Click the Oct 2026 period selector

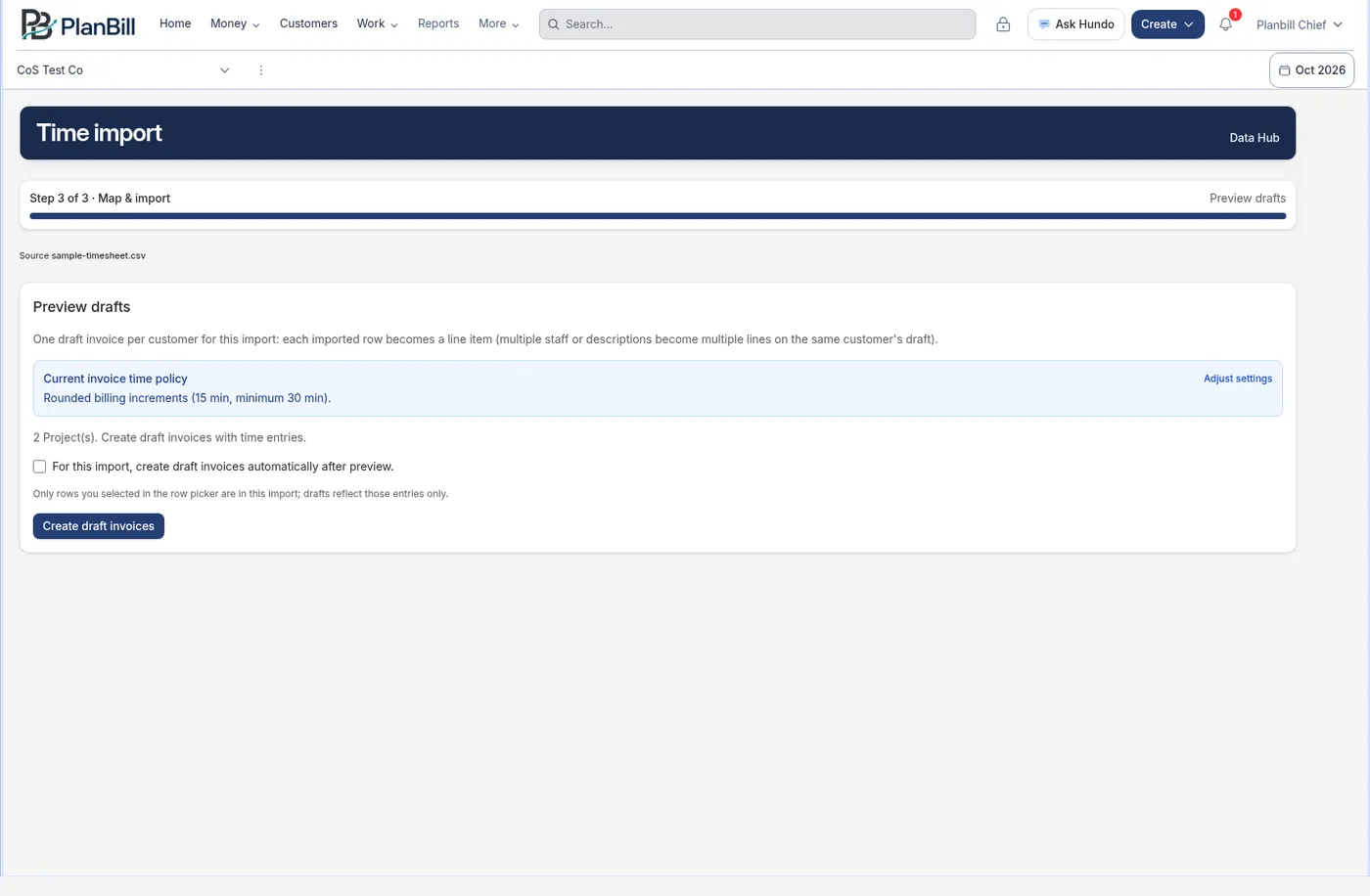point(1311,70)
